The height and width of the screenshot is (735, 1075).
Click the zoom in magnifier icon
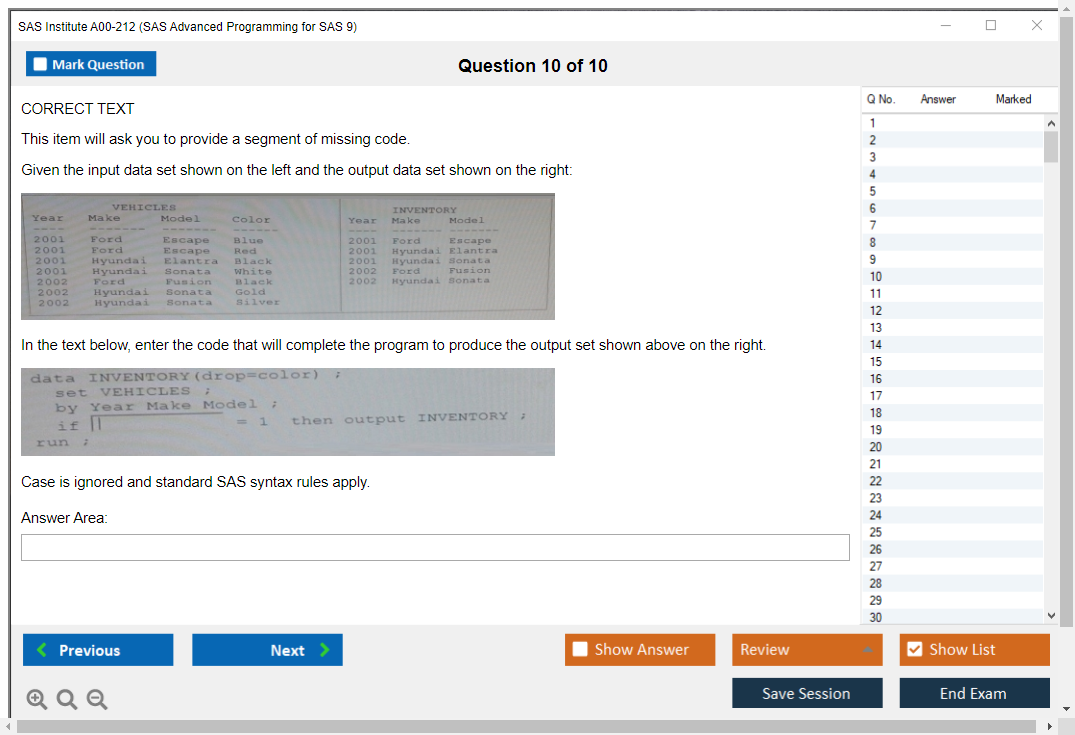click(x=36, y=700)
